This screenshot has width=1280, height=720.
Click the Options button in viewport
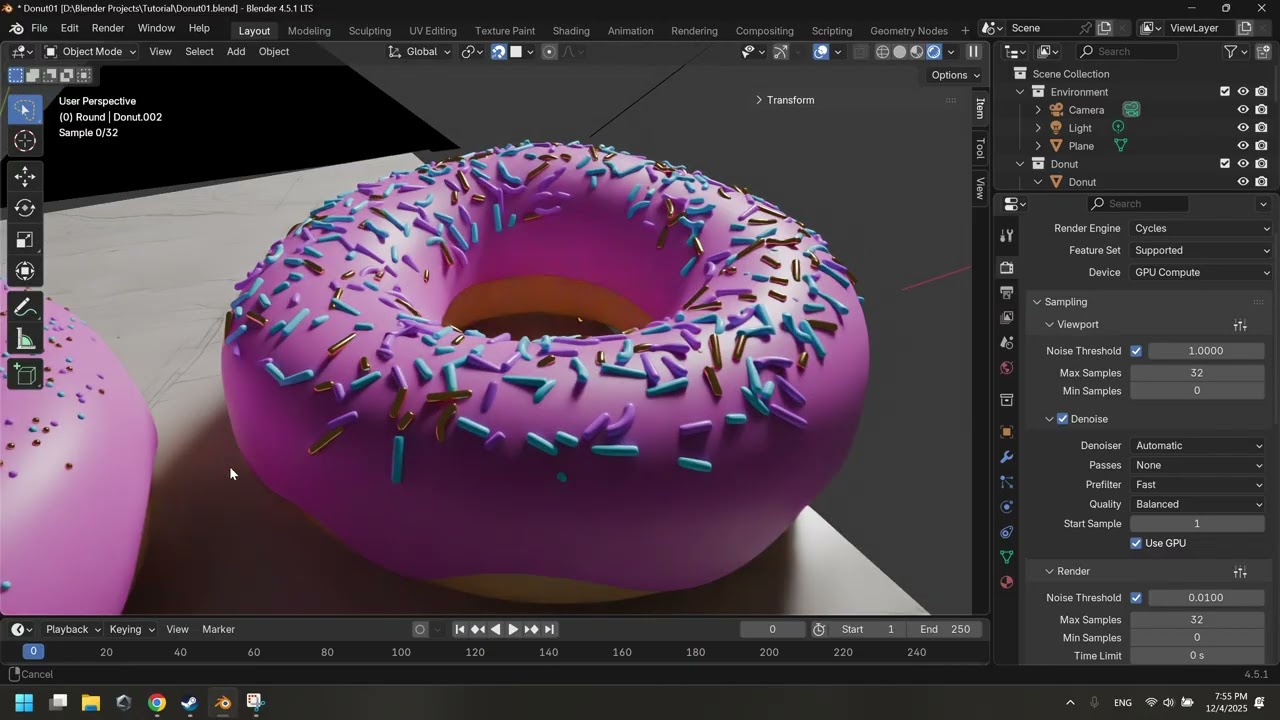(955, 75)
